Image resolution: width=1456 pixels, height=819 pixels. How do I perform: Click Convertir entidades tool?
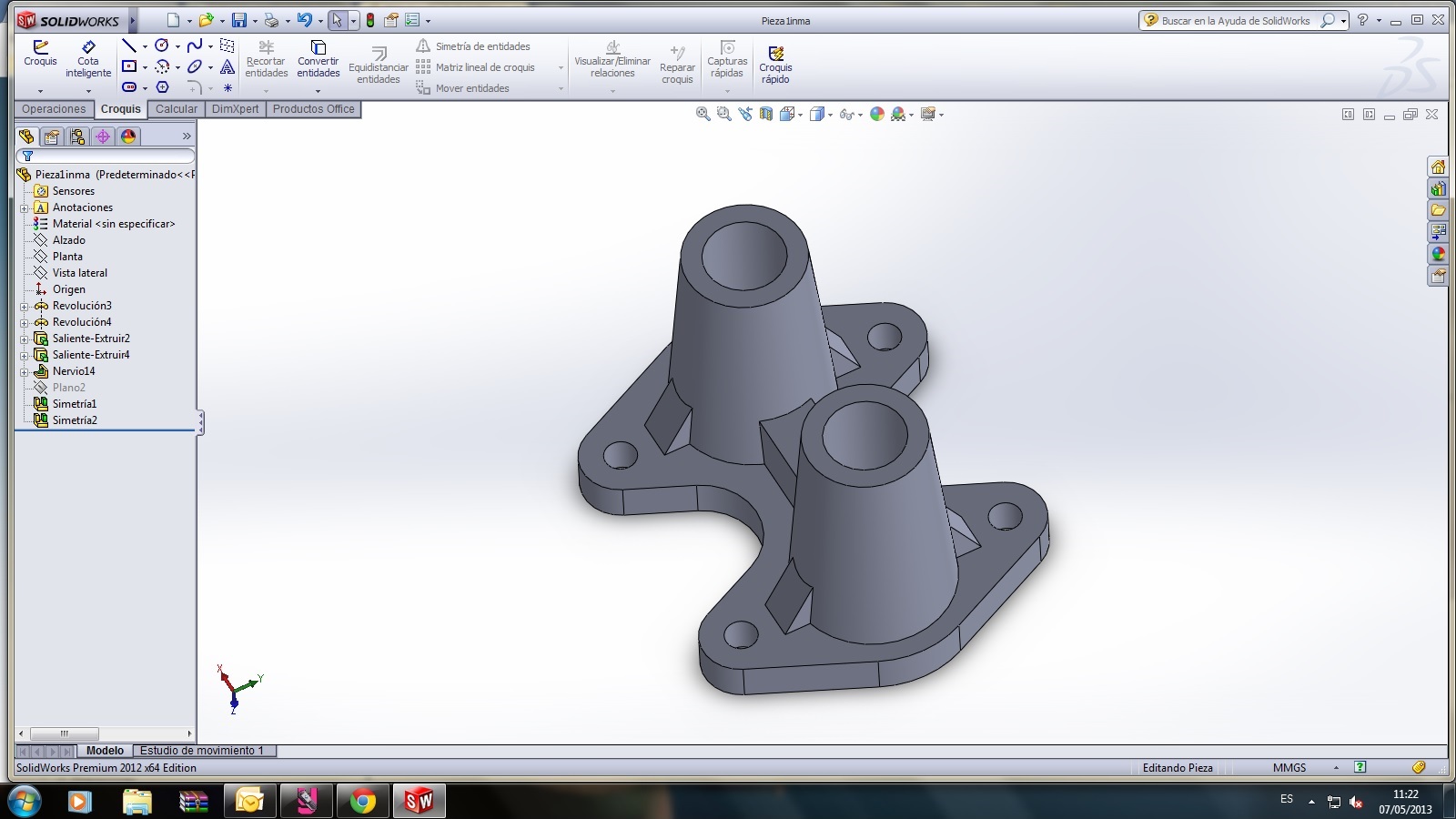318,59
